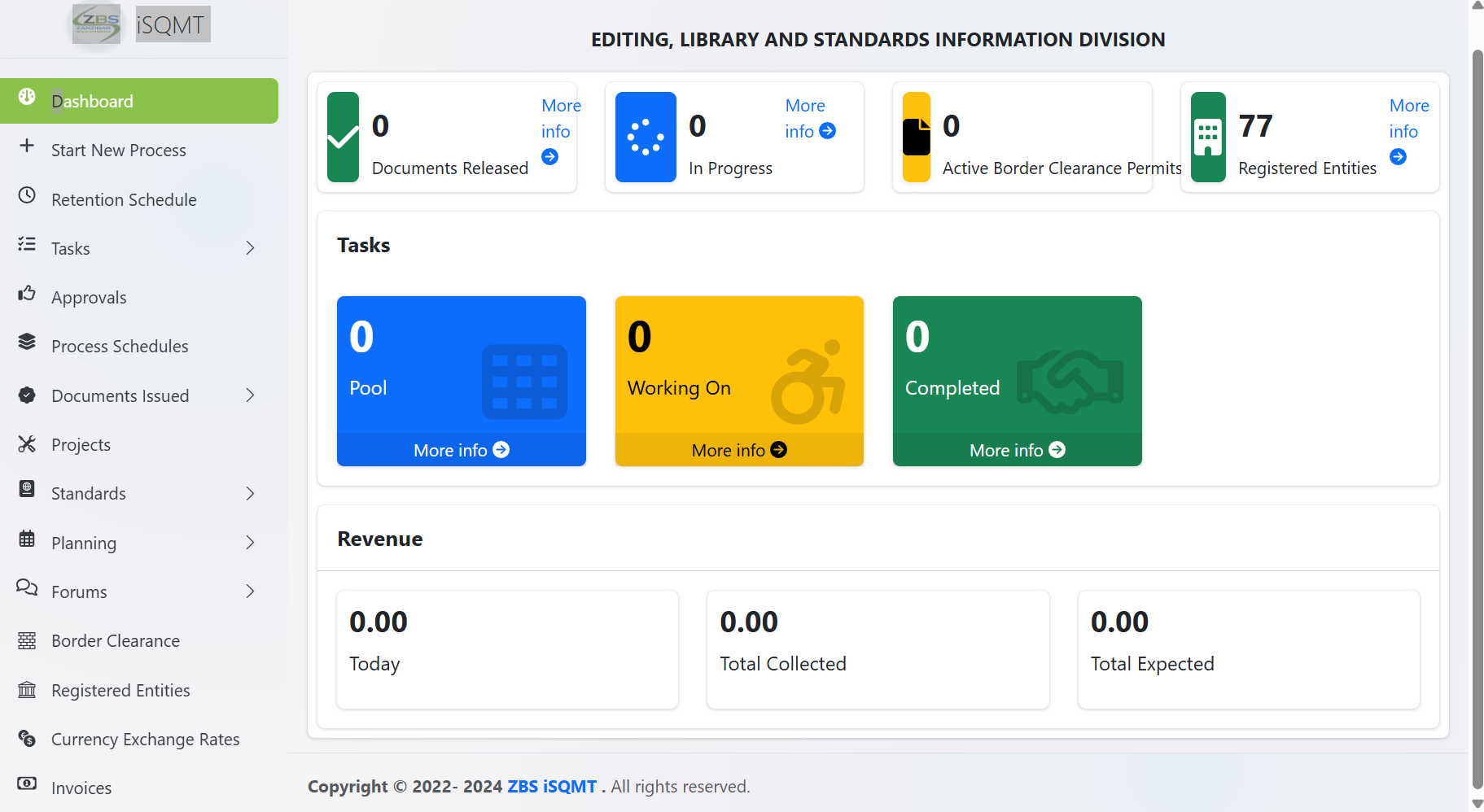
Task: Click the ZBS logo in header
Action: [x=96, y=24]
